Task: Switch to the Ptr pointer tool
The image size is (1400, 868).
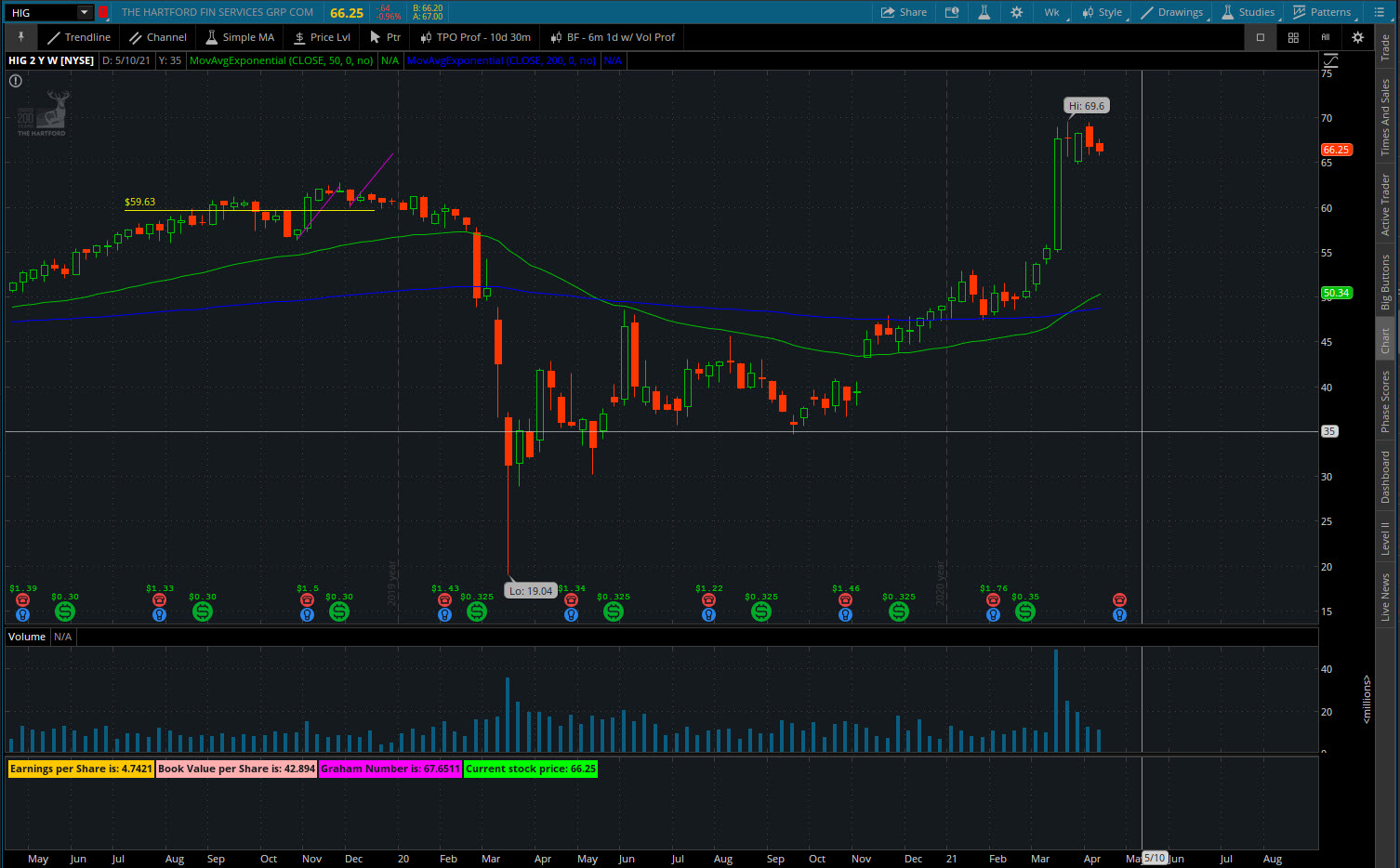Action: 385,37
